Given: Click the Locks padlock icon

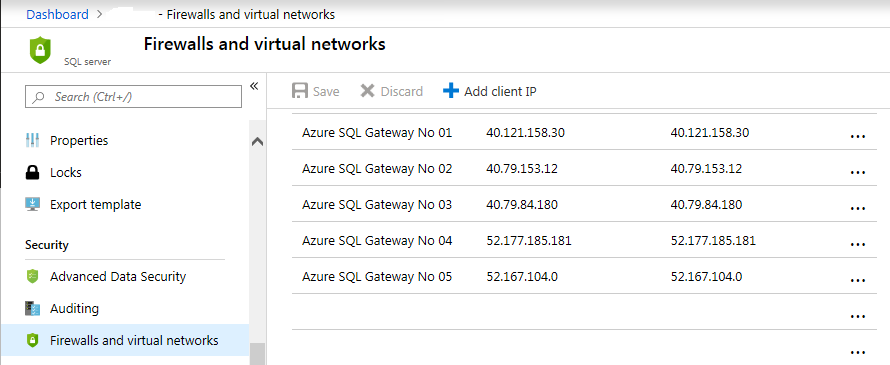Looking at the screenshot, I should [x=32, y=173].
